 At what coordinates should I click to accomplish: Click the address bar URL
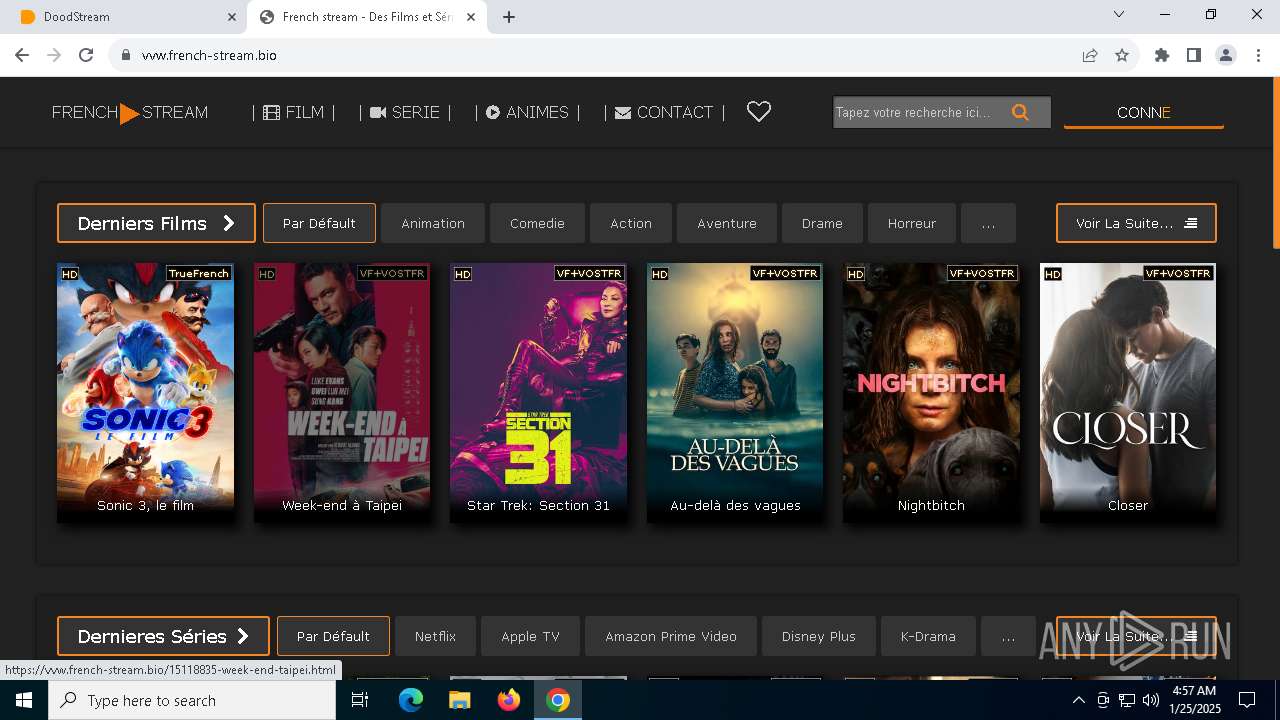[x=209, y=55]
